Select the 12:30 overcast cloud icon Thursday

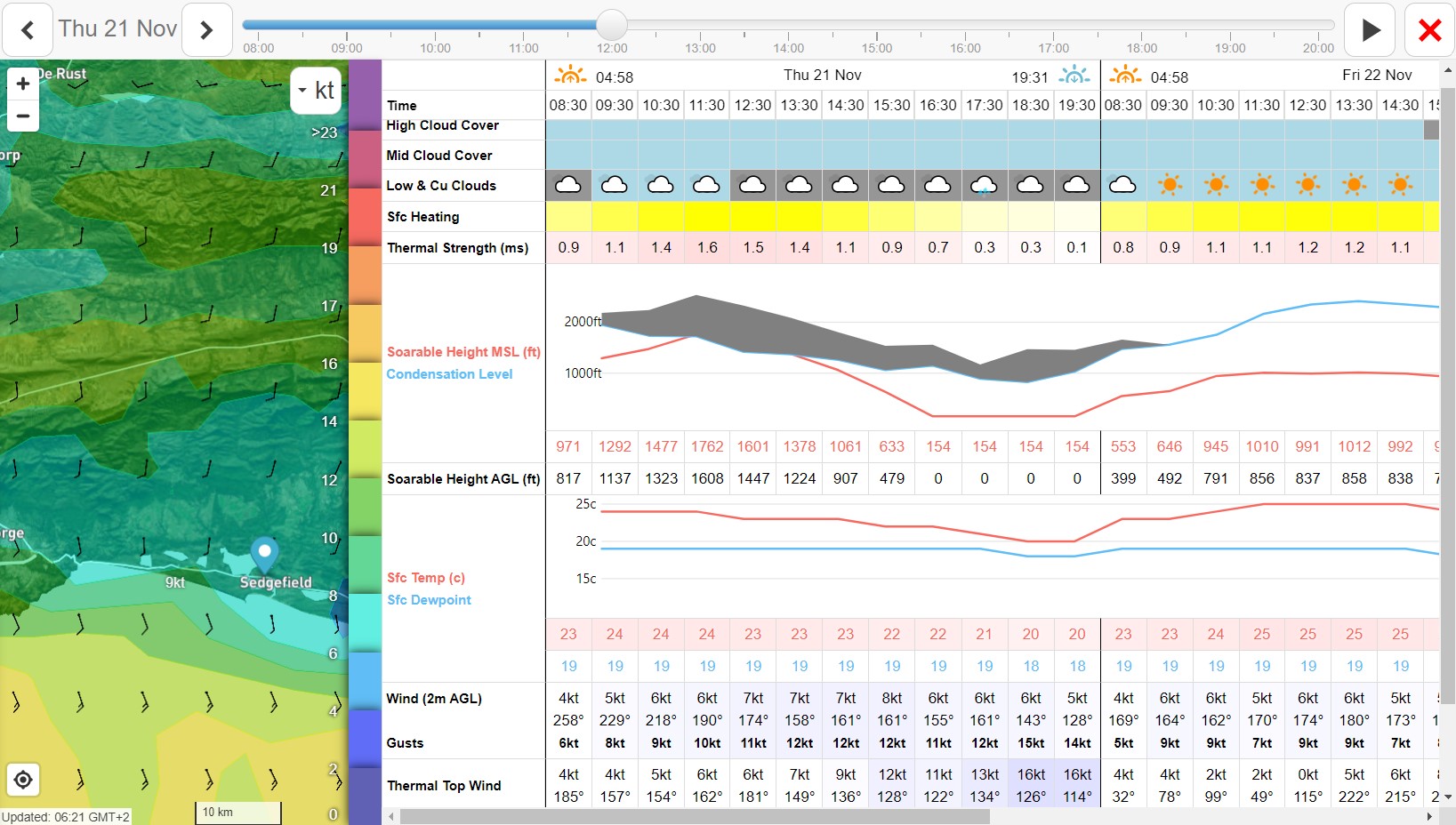click(753, 185)
